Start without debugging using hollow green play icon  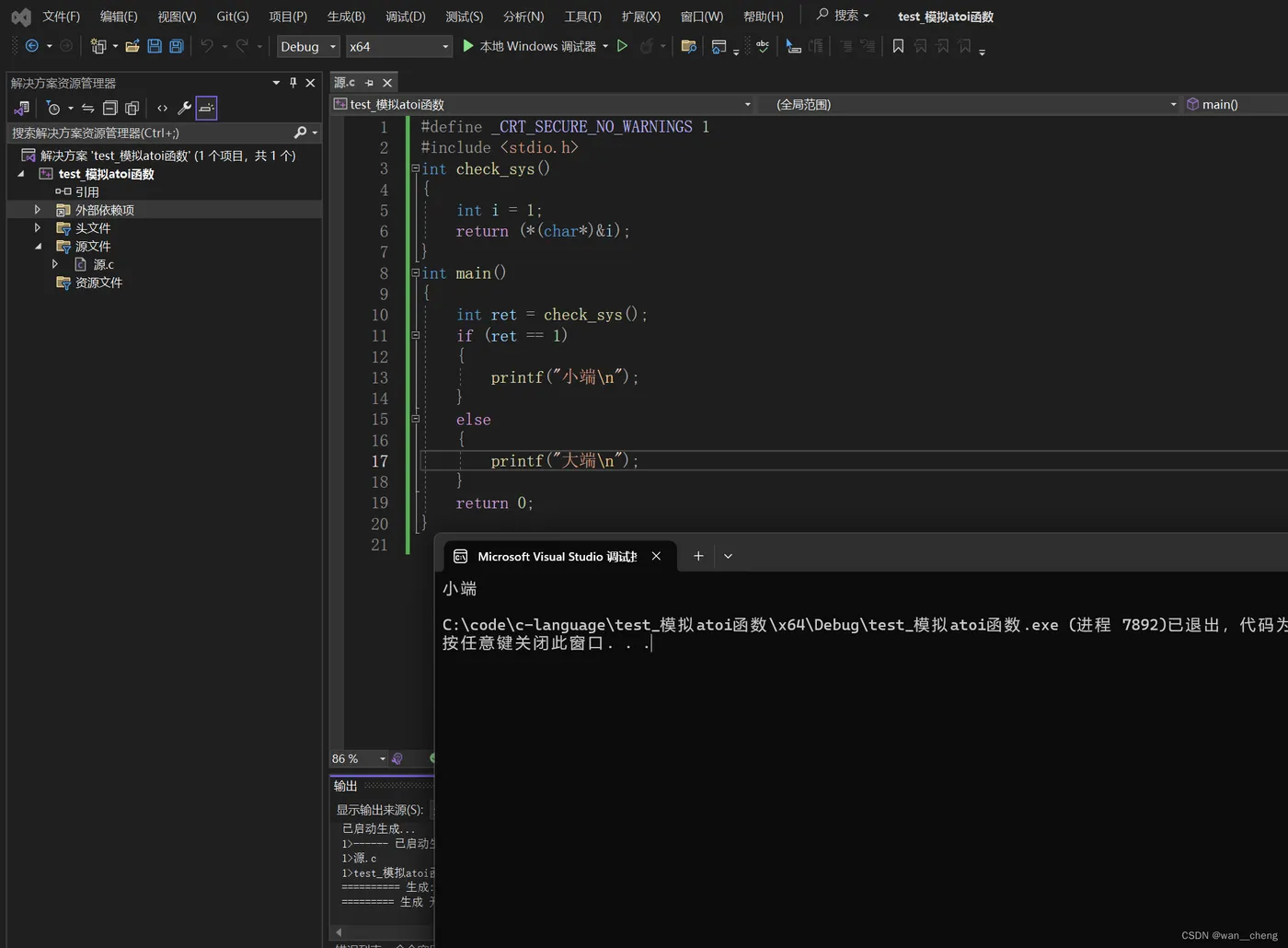click(622, 46)
